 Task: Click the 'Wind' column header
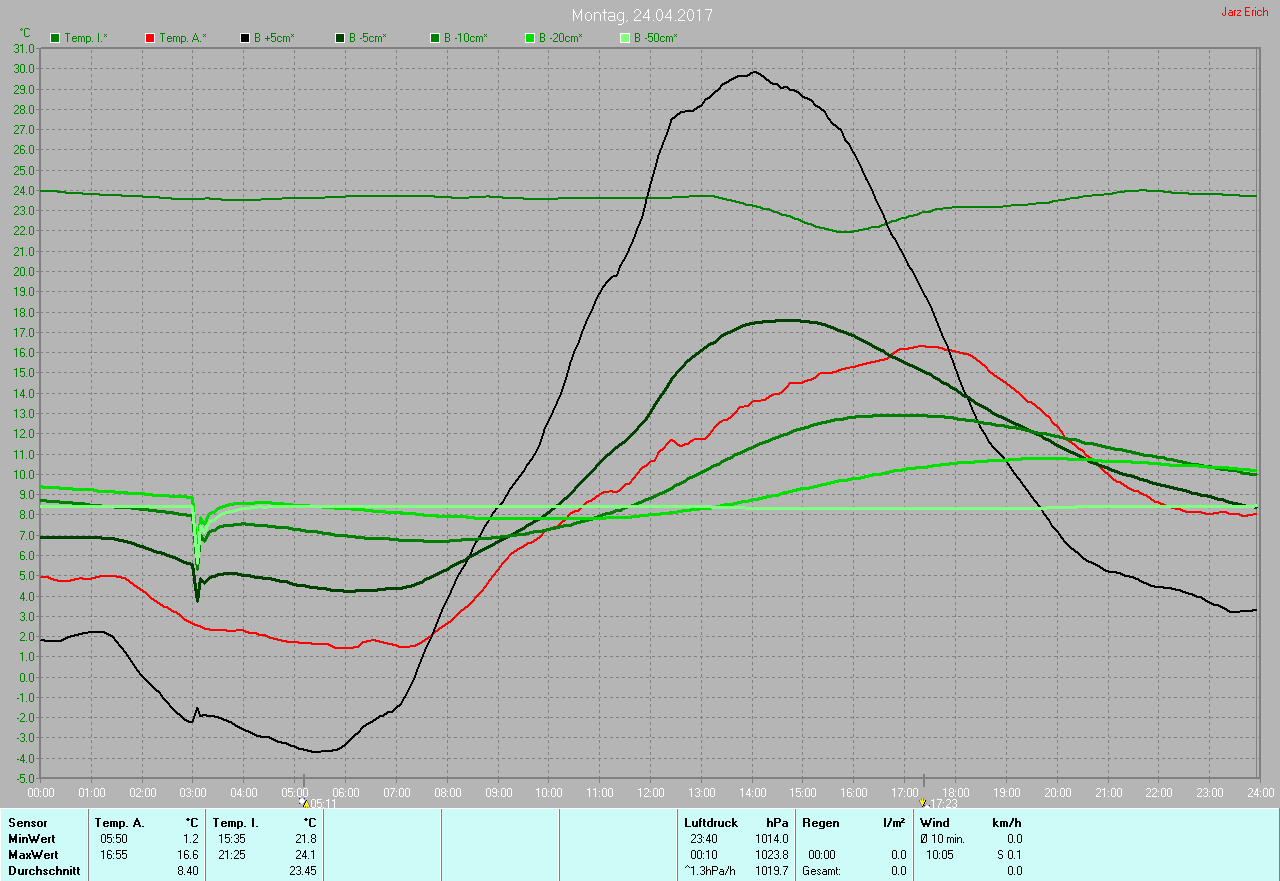coord(934,823)
